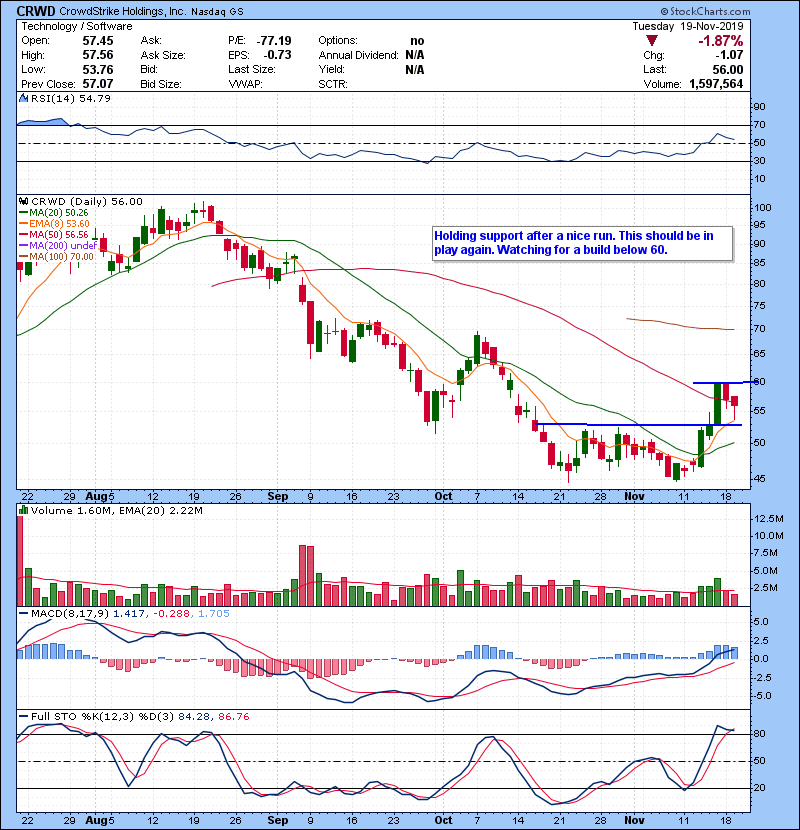The image size is (800, 830).
Task: Open the StockCharts.com copyright link
Action: (x=705, y=11)
